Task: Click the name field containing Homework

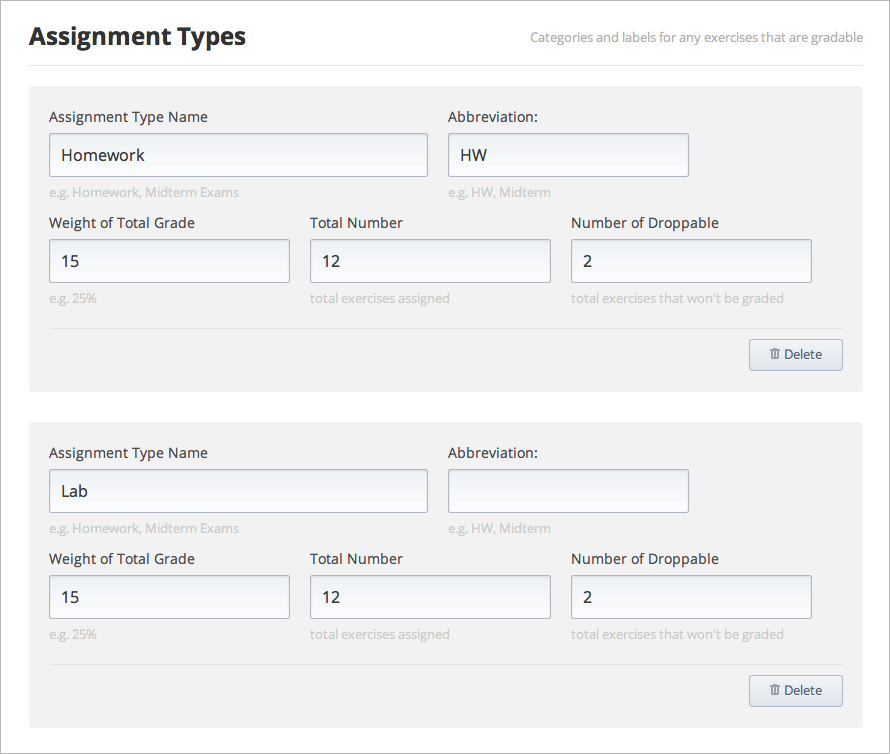Action: (x=238, y=155)
